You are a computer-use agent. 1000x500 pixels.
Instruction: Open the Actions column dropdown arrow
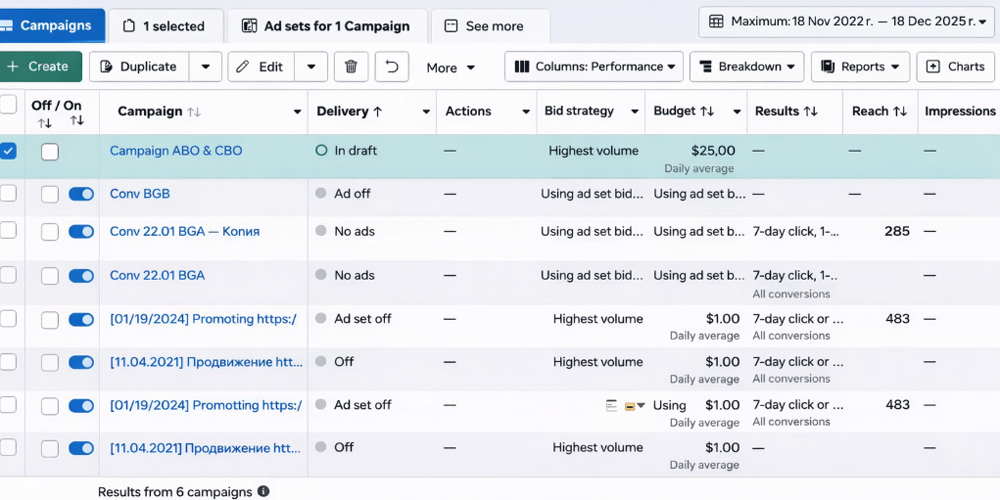click(526, 112)
